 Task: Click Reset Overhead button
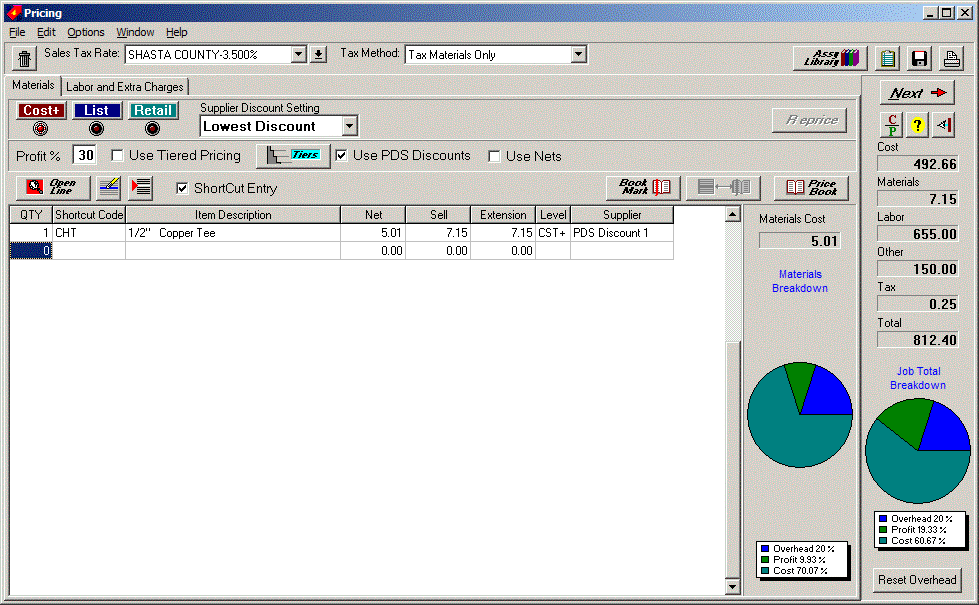coord(917,579)
